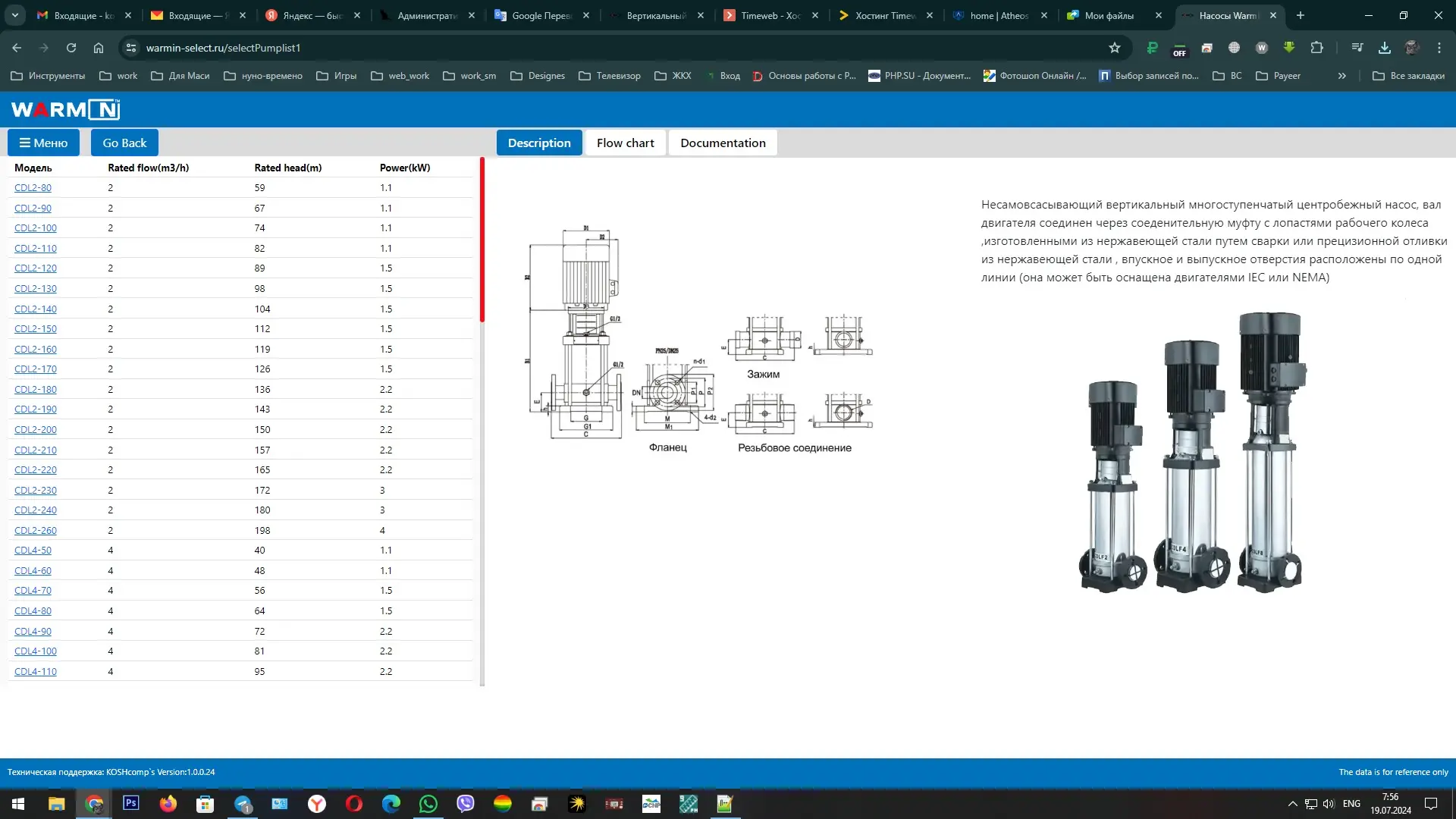Click the red scrollbar of the model list
Viewport: 1456px width, 819px height.
[482, 240]
